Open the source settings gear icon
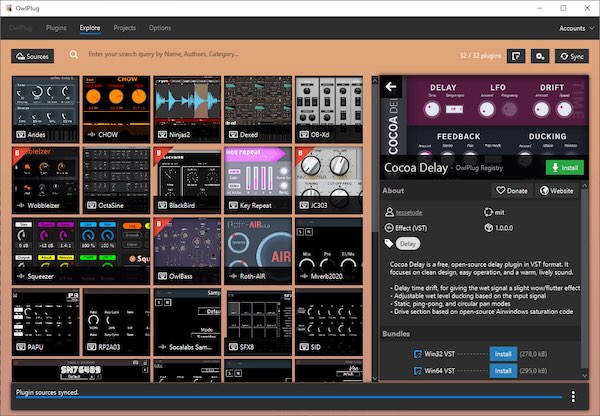 click(x=541, y=56)
